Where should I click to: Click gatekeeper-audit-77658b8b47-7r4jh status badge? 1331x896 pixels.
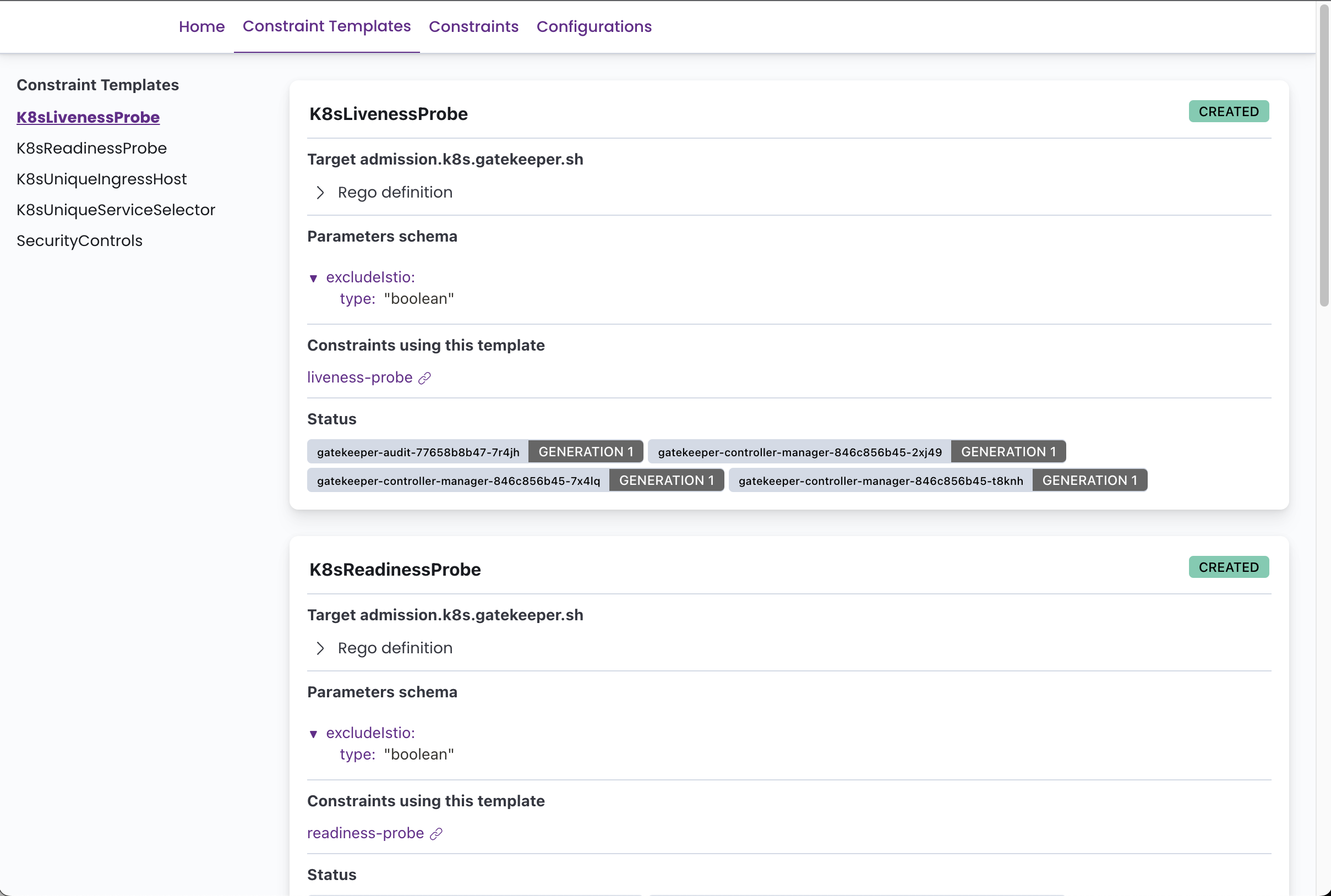418,452
